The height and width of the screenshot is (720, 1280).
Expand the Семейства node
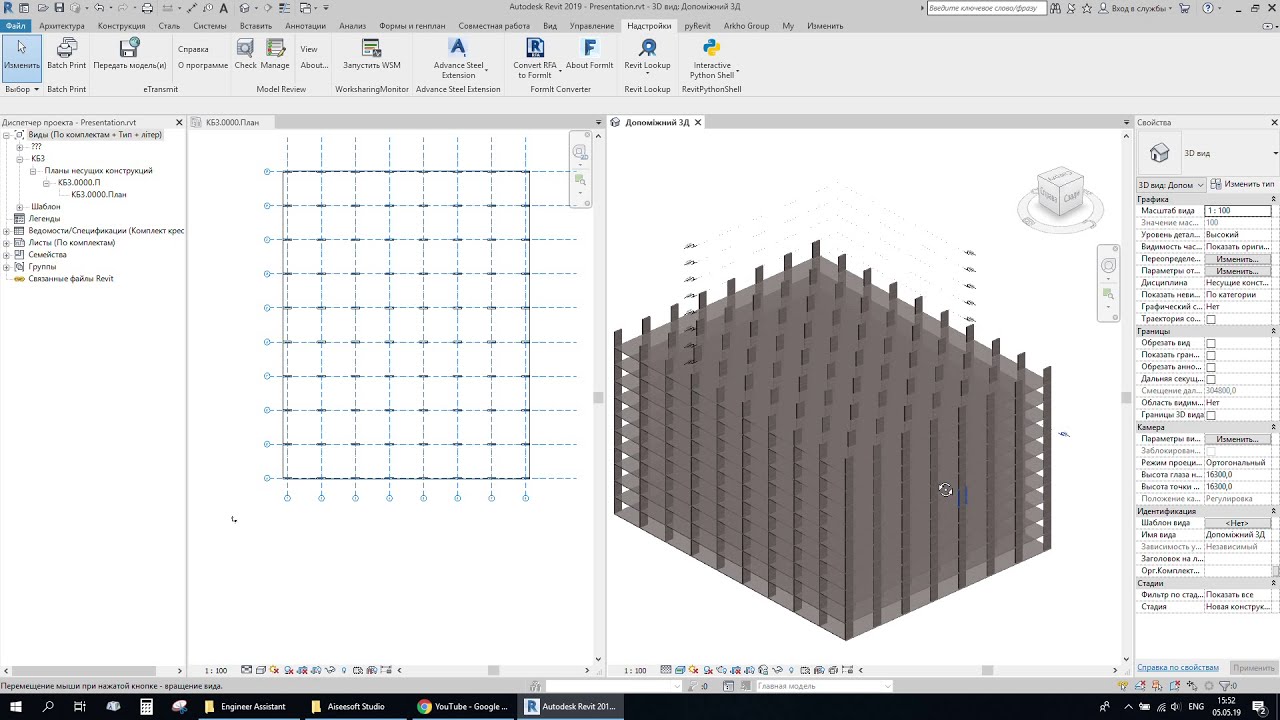tap(6, 255)
